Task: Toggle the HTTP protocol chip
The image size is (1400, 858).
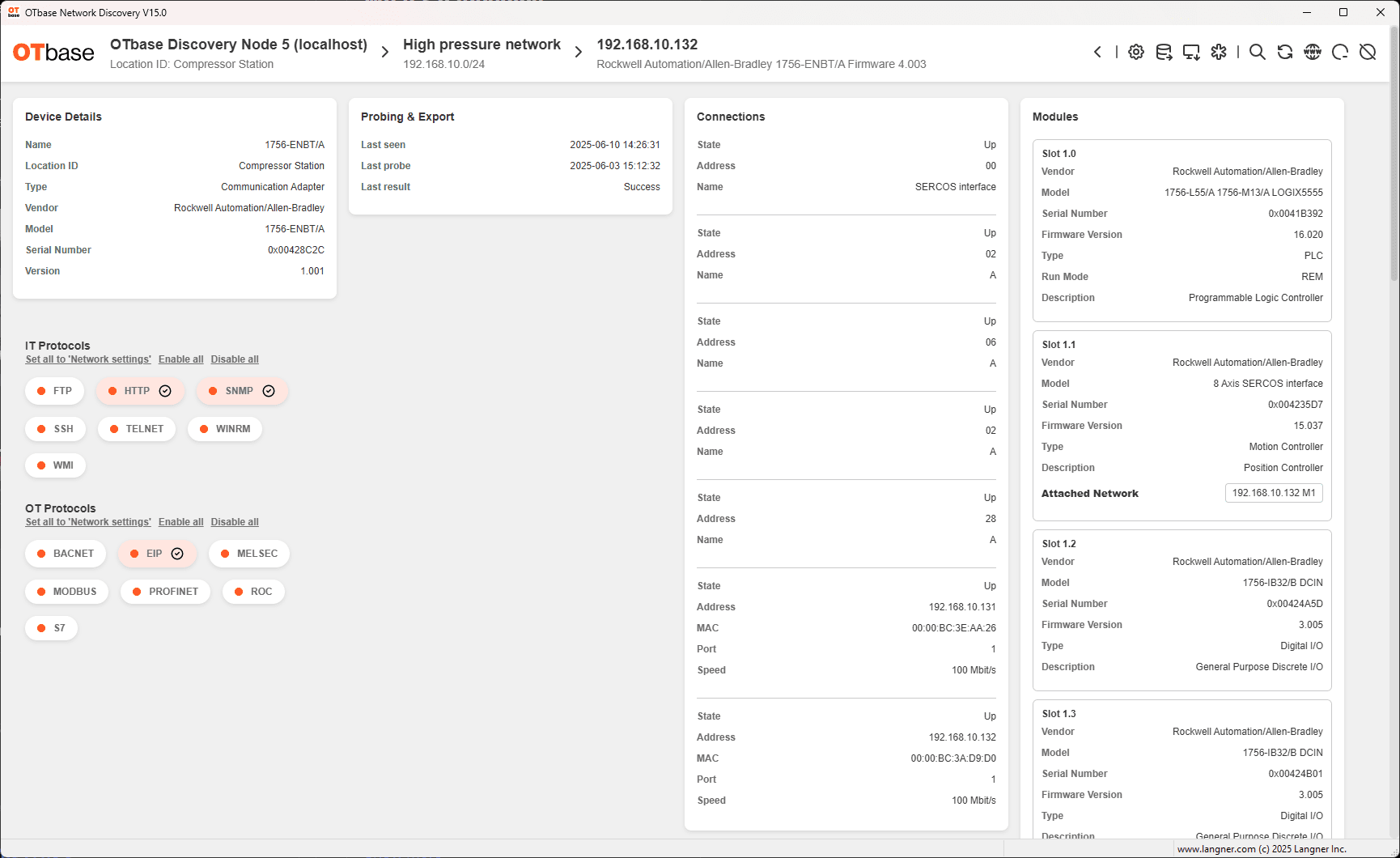Action: [140, 391]
